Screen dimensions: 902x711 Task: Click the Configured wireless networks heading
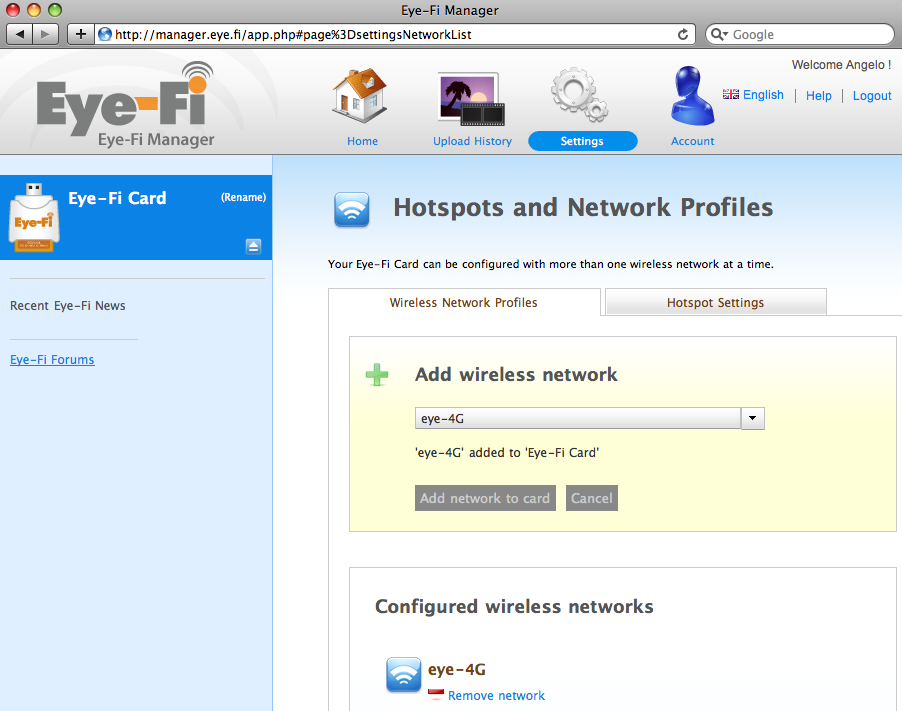pyautogui.click(x=514, y=606)
